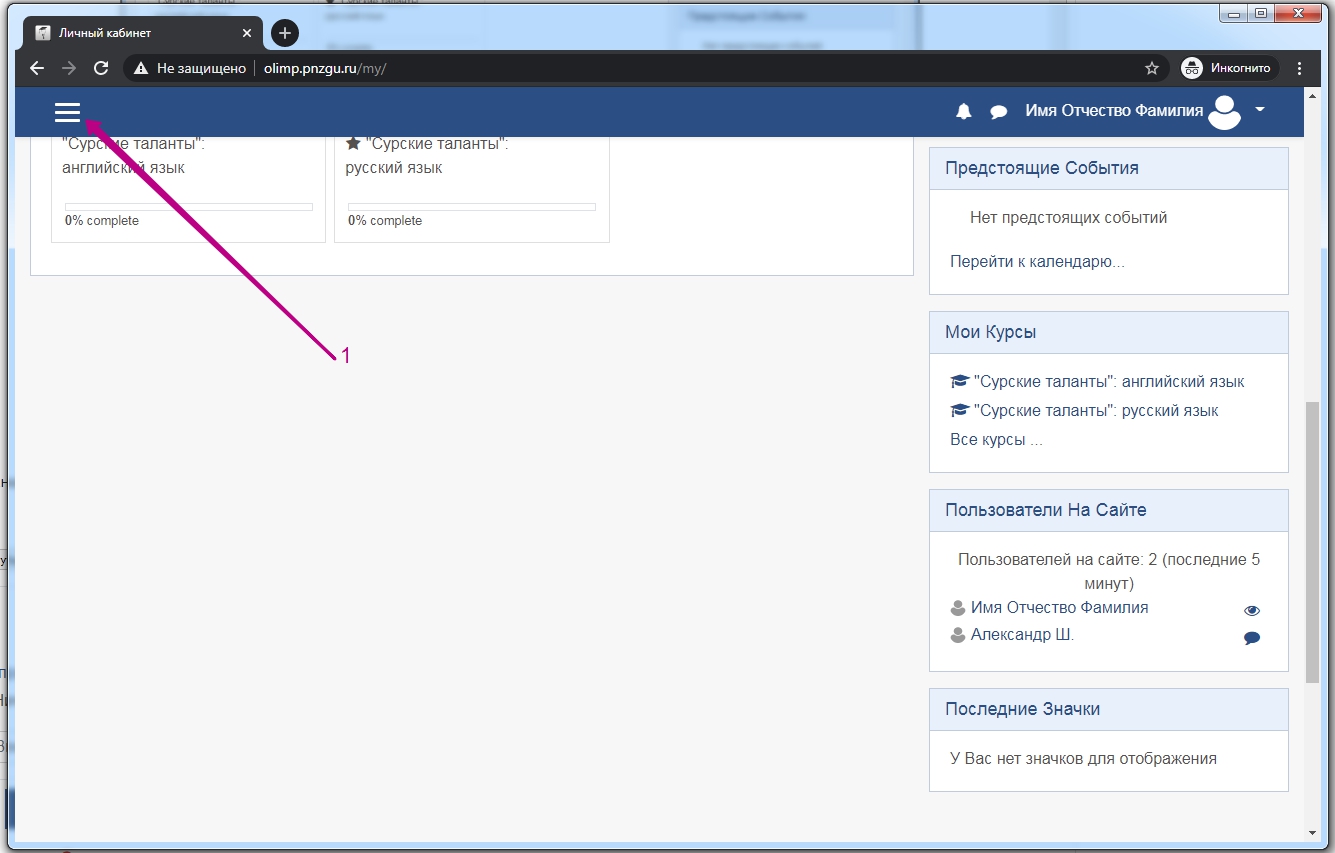Close the Личный кабинет tab
Image resolution: width=1335 pixels, height=853 pixels.
tap(247, 33)
